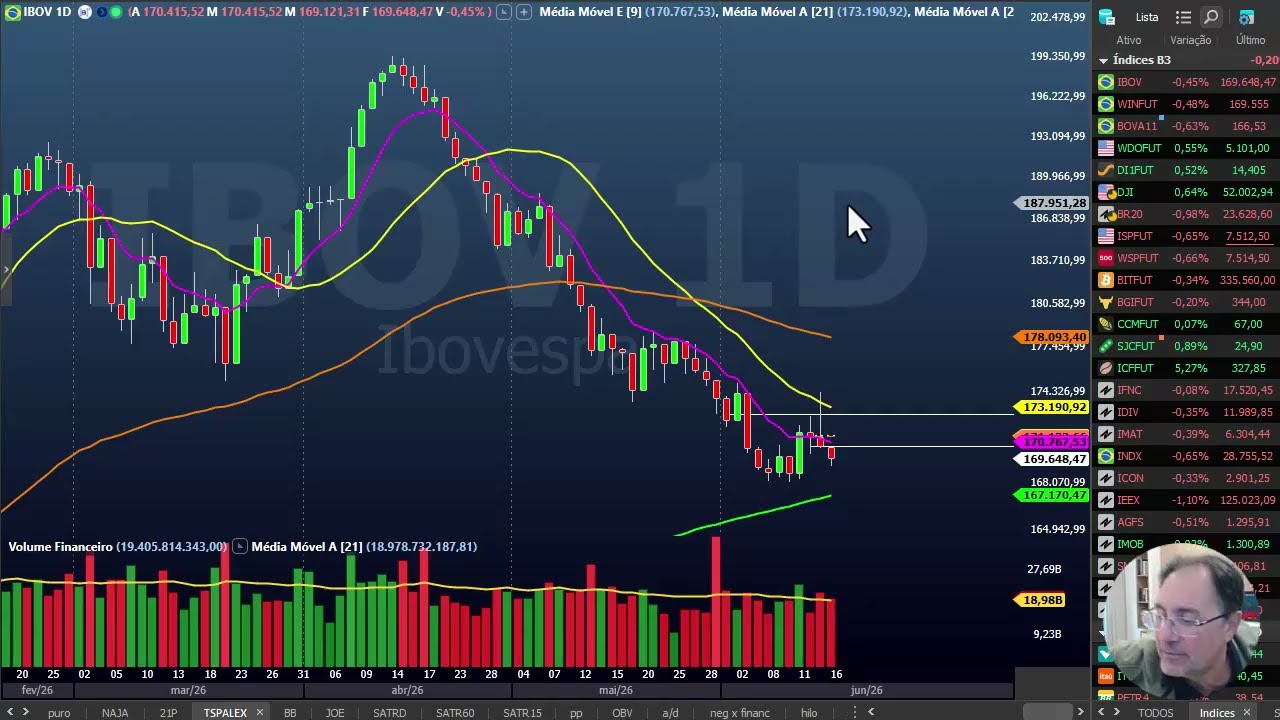Select the CCMFUT row in watchlist
The height and width of the screenshot is (720, 1280).
pyautogui.click(x=1188, y=324)
